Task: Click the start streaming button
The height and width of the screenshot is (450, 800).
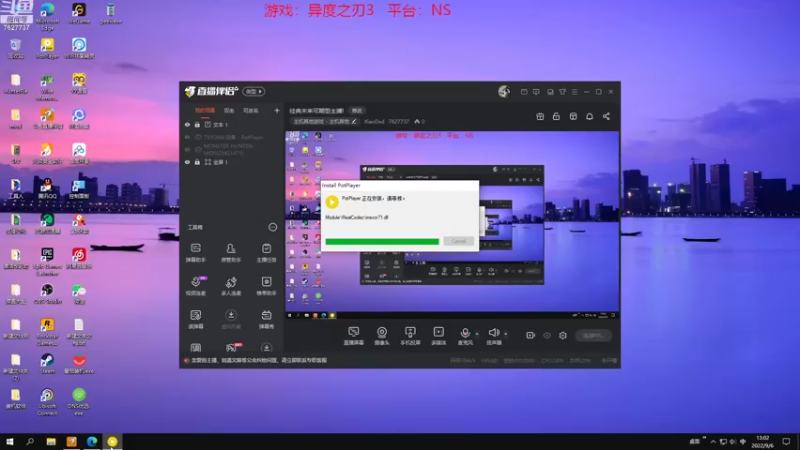Action: point(594,335)
